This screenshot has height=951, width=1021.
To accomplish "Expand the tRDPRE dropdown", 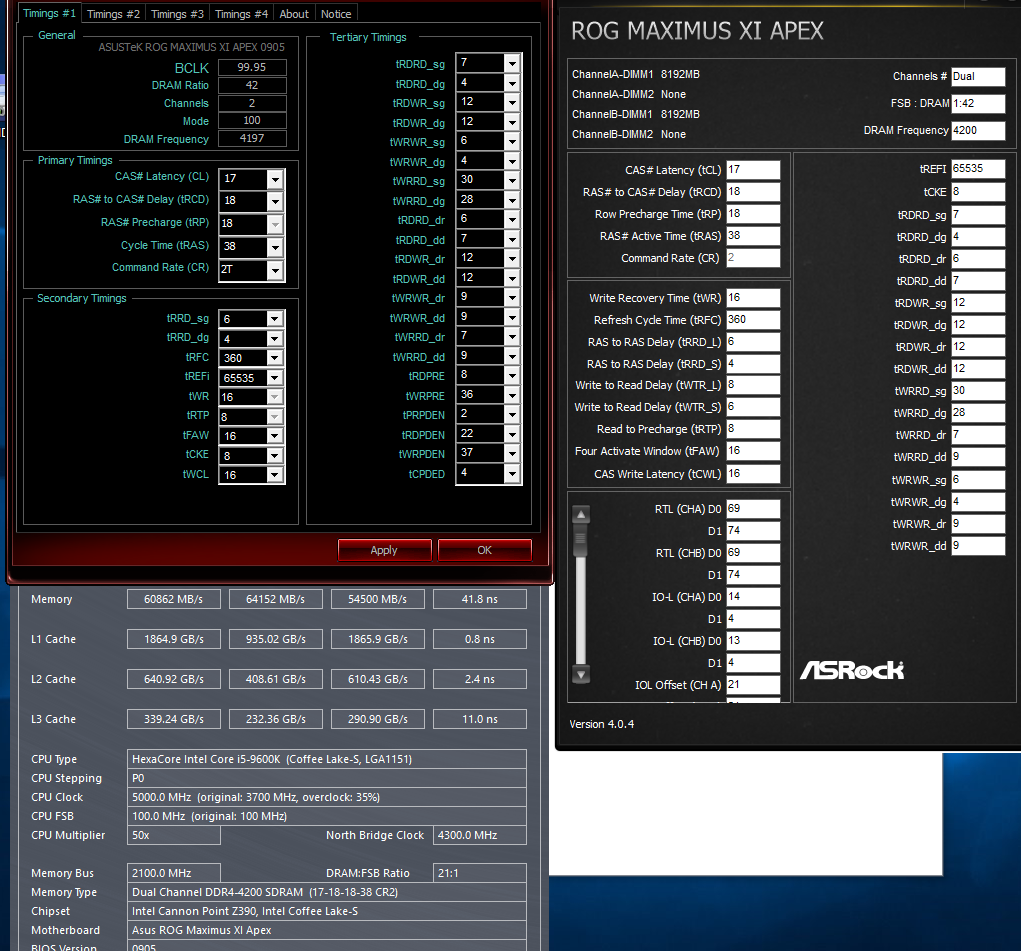I will [x=512, y=376].
